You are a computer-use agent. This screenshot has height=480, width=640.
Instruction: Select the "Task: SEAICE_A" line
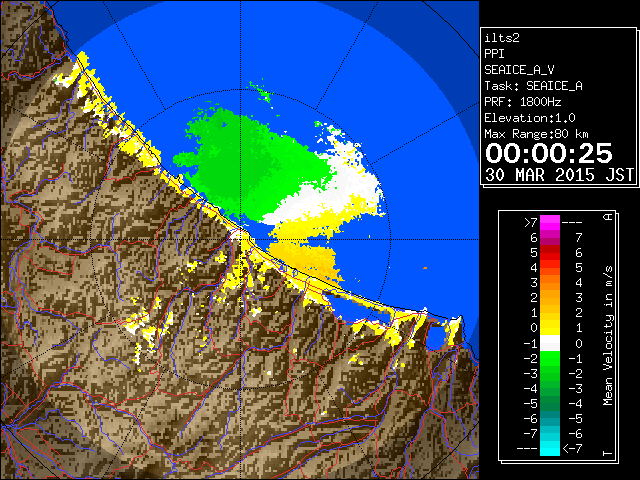click(x=533, y=86)
